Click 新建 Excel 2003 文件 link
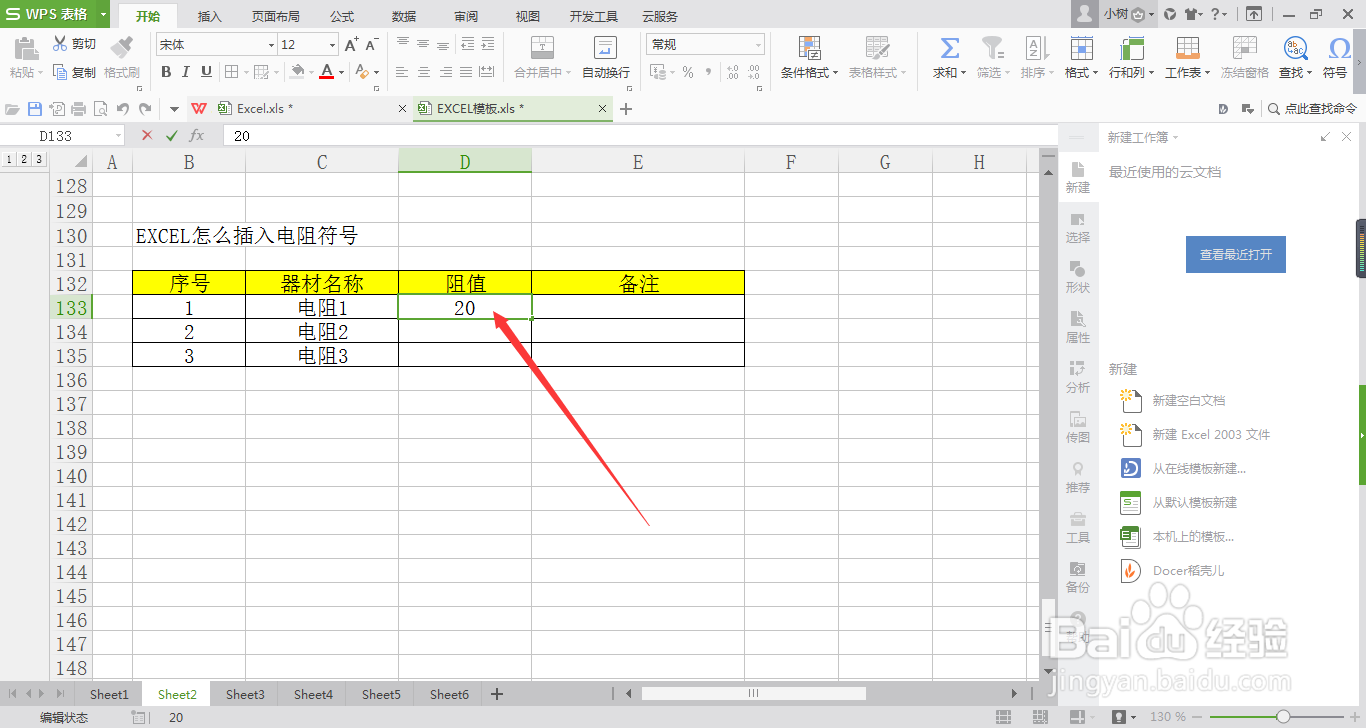This screenshot has width=1366, height=728. [x=1211, y=434]
